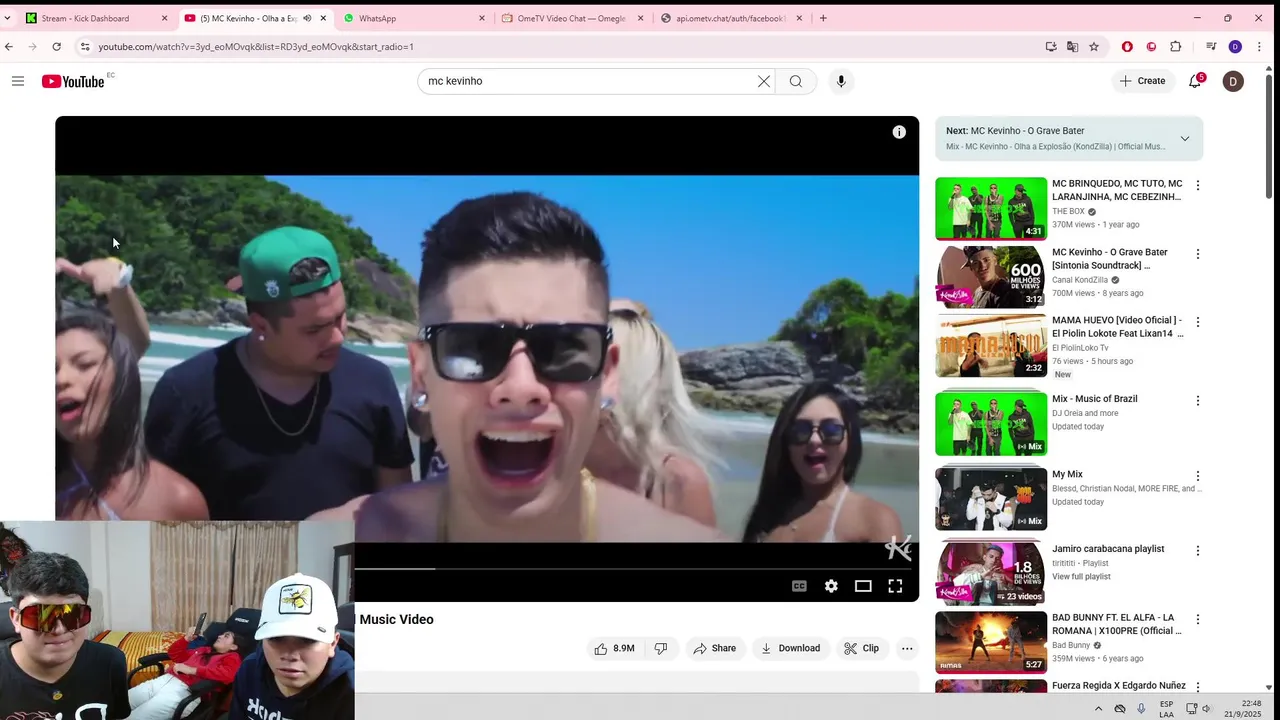Focus the YouTube search input field
Viewport: 1280px width, 720px height.
[590, 81]
